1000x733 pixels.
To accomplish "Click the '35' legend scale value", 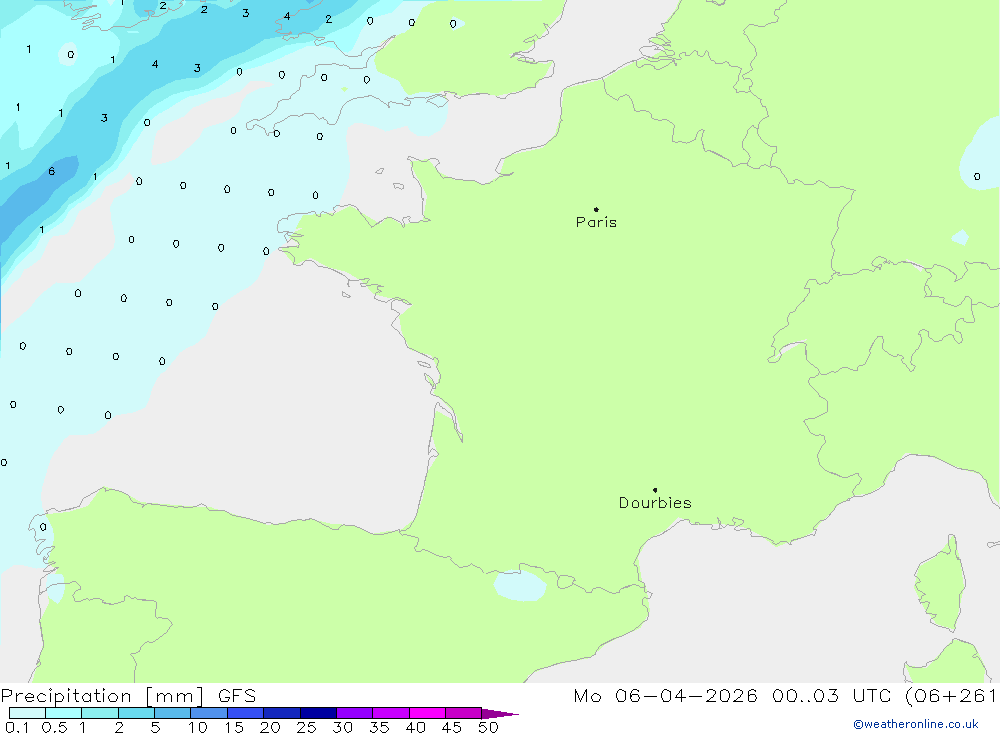I will (x=379, y=727).
